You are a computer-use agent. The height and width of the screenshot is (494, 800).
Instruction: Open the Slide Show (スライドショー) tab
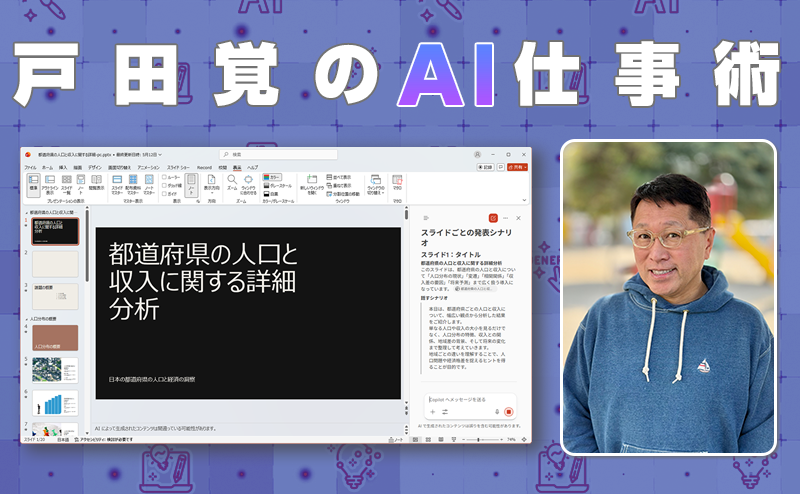tap(178, 167)
